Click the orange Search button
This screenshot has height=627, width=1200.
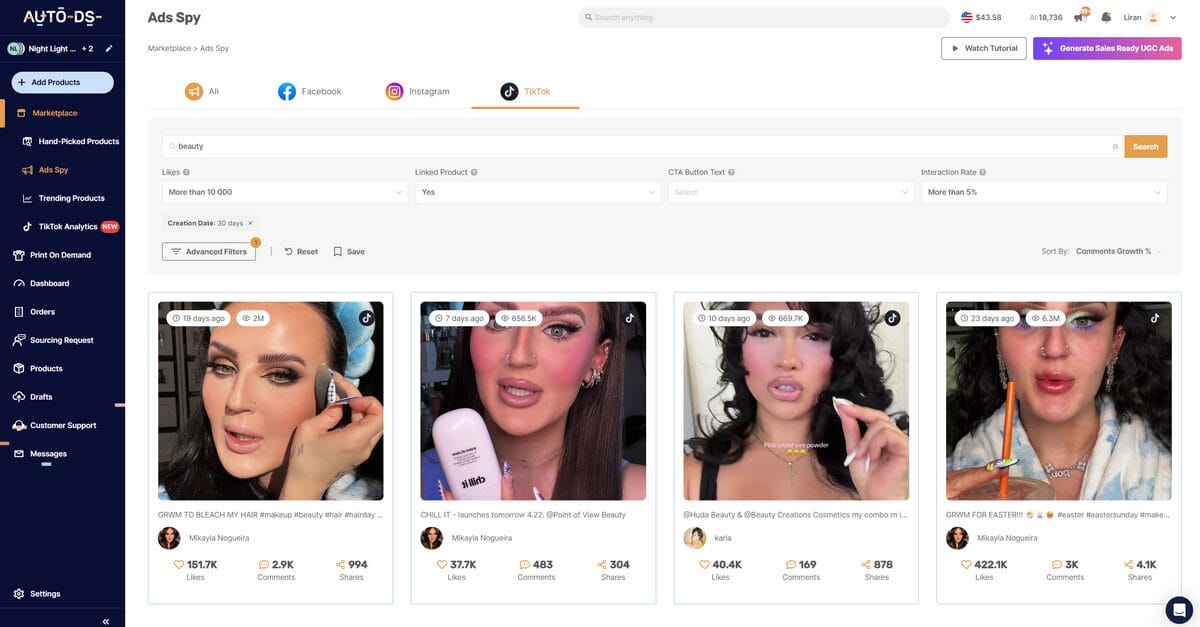point(1146,145)
